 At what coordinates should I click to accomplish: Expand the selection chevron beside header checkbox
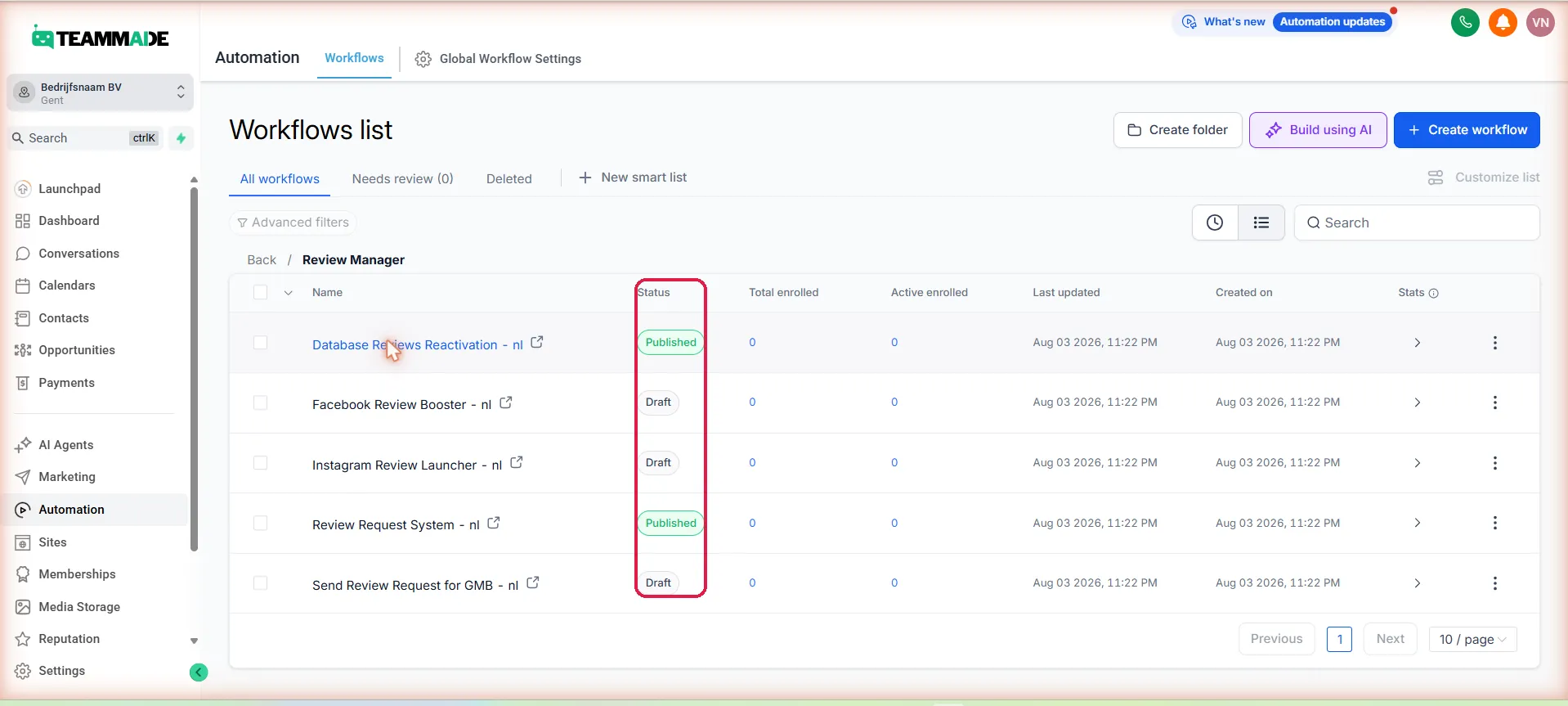pyautogui.click(x=289, y=293)
